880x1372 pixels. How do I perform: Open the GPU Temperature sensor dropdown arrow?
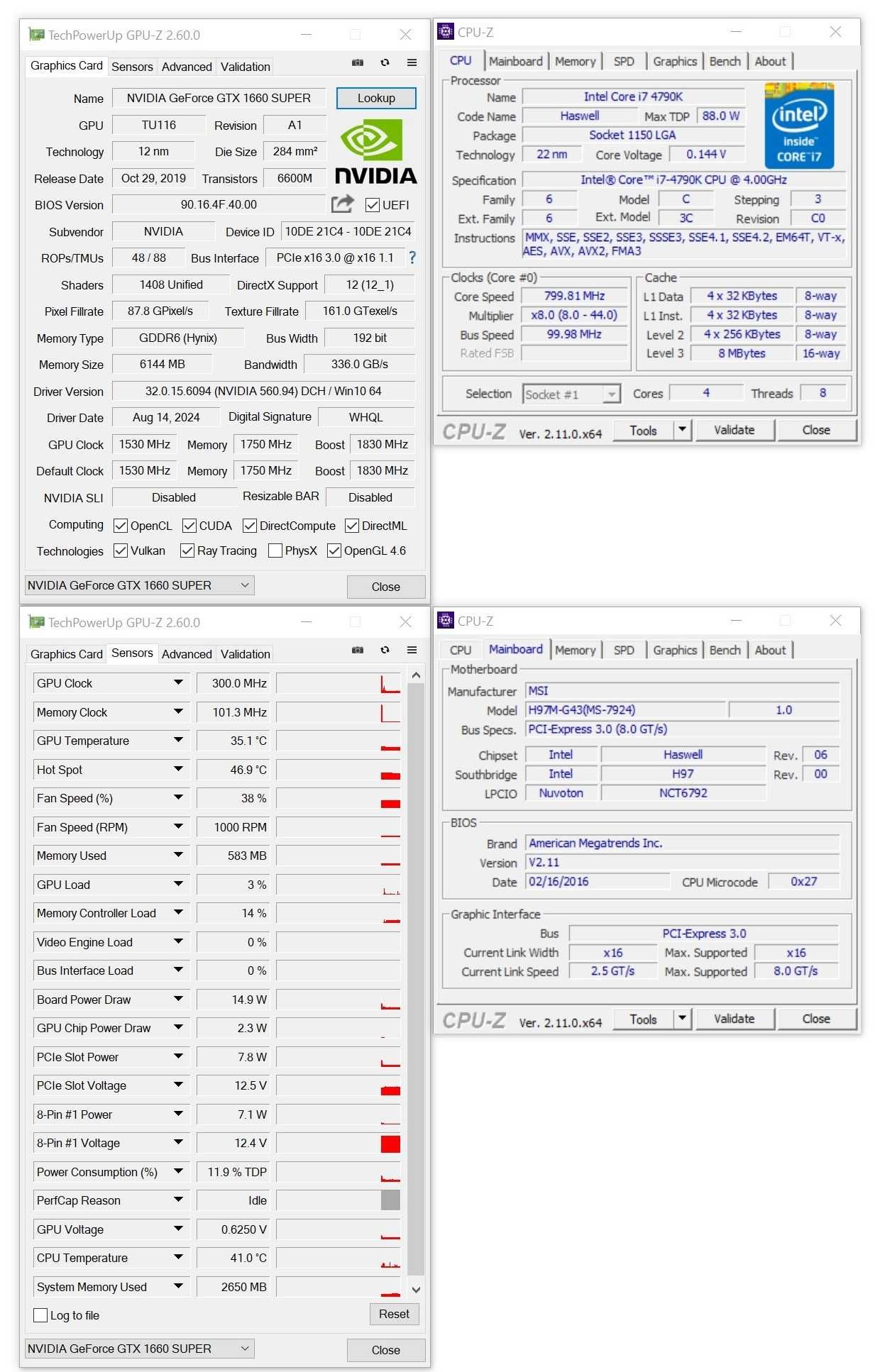click(x=178, y=740)
